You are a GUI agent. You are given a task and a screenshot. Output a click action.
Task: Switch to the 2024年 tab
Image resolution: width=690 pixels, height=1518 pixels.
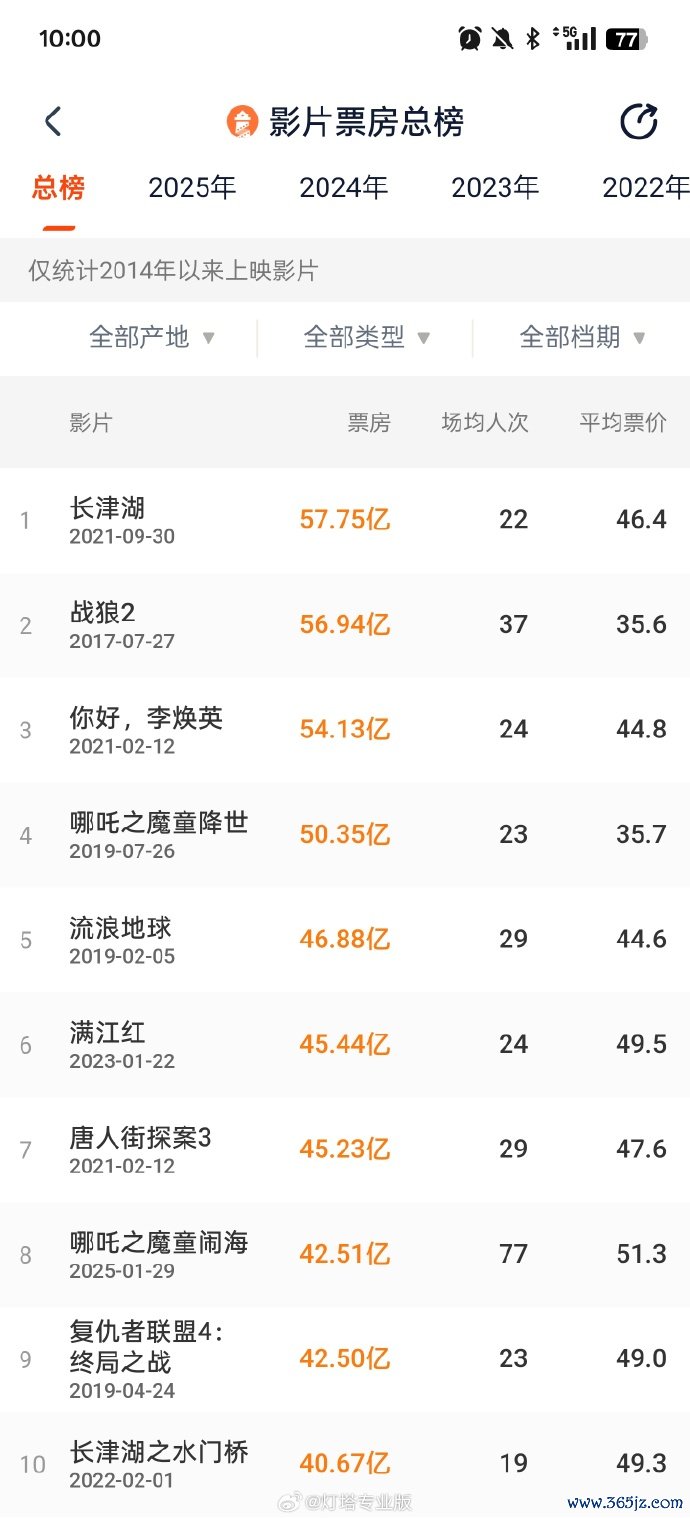(343, 188)
